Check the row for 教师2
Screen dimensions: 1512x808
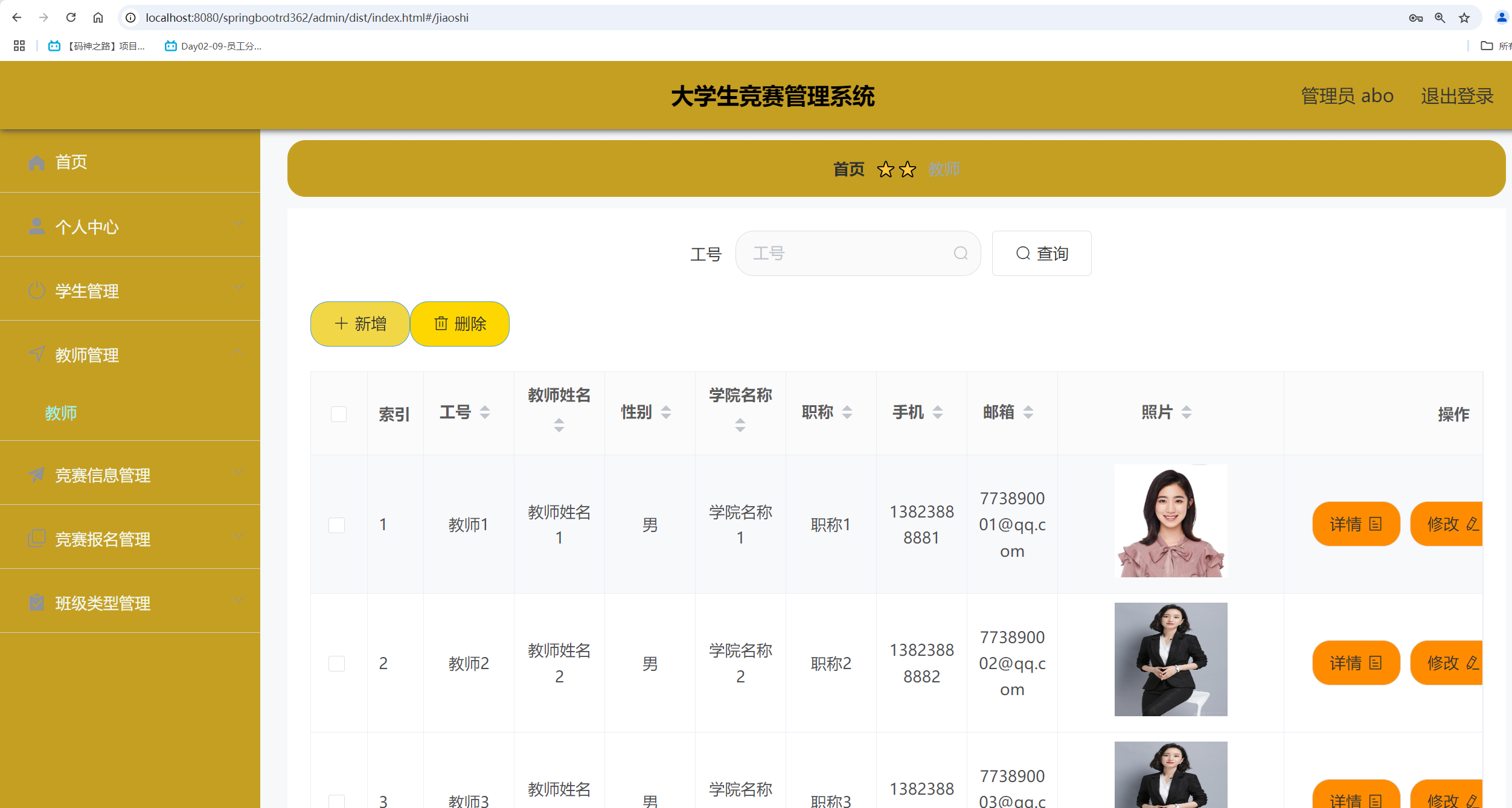pyautogui.click(x=337, y=664)
